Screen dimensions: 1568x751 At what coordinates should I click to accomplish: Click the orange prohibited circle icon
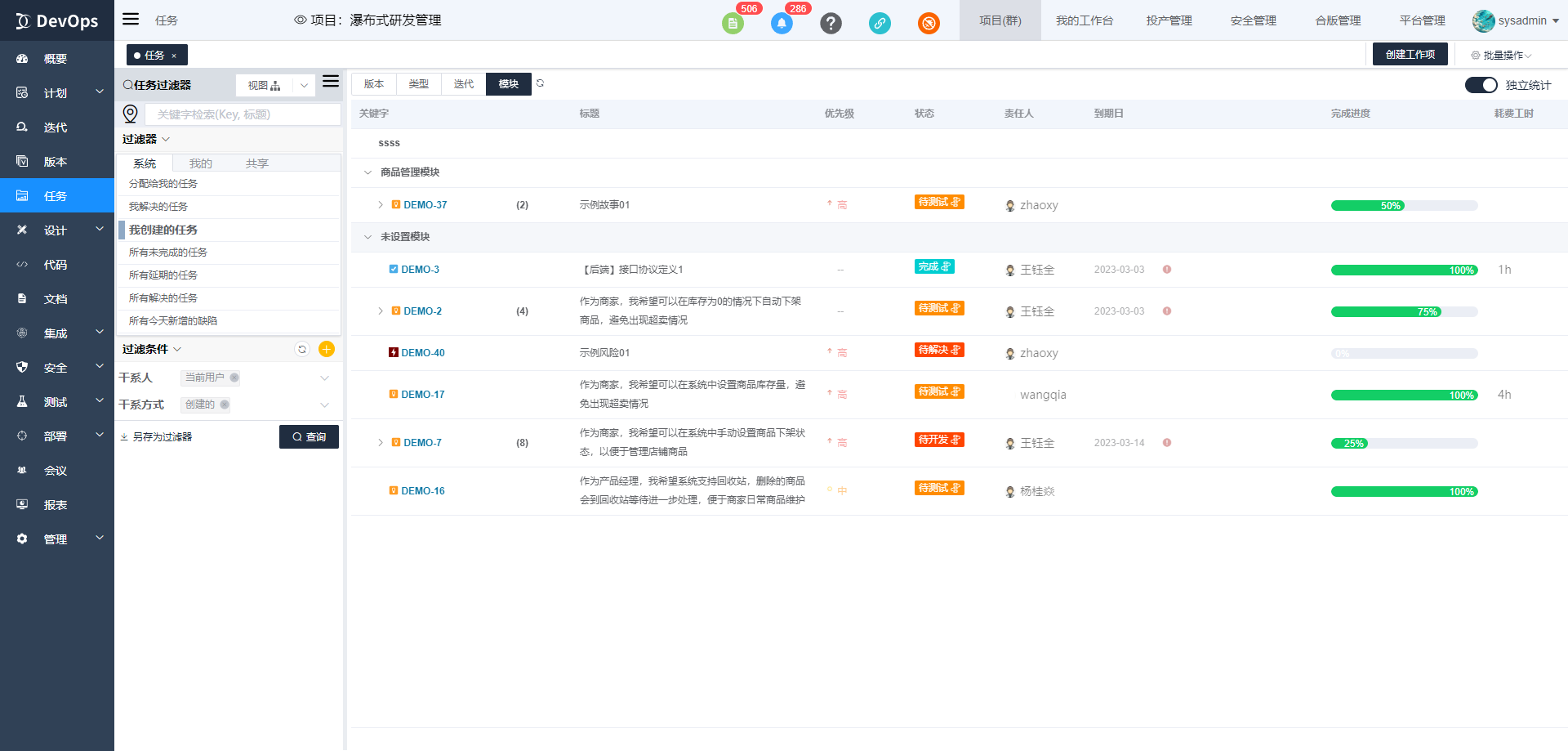pos(929,24)
